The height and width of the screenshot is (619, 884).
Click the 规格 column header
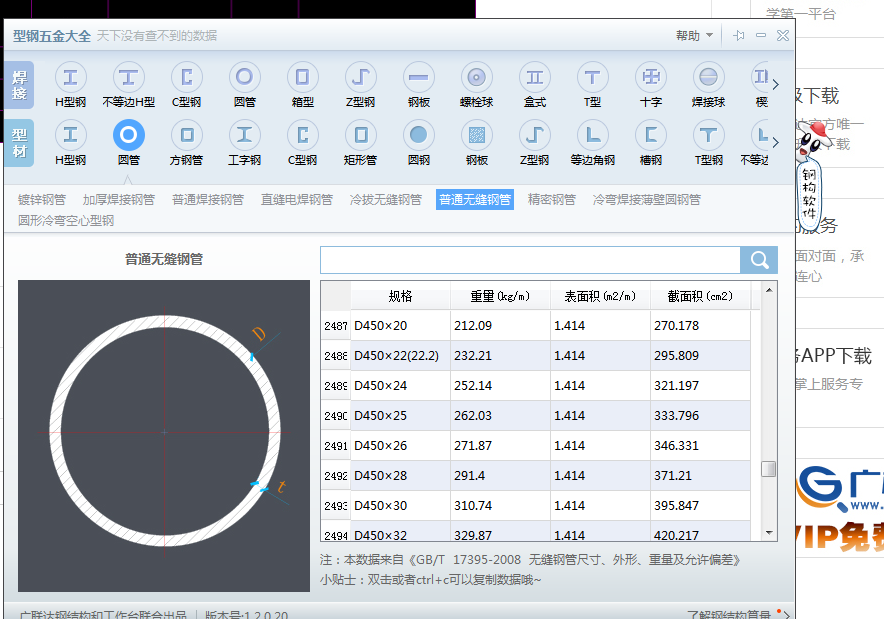pos(400,296)
